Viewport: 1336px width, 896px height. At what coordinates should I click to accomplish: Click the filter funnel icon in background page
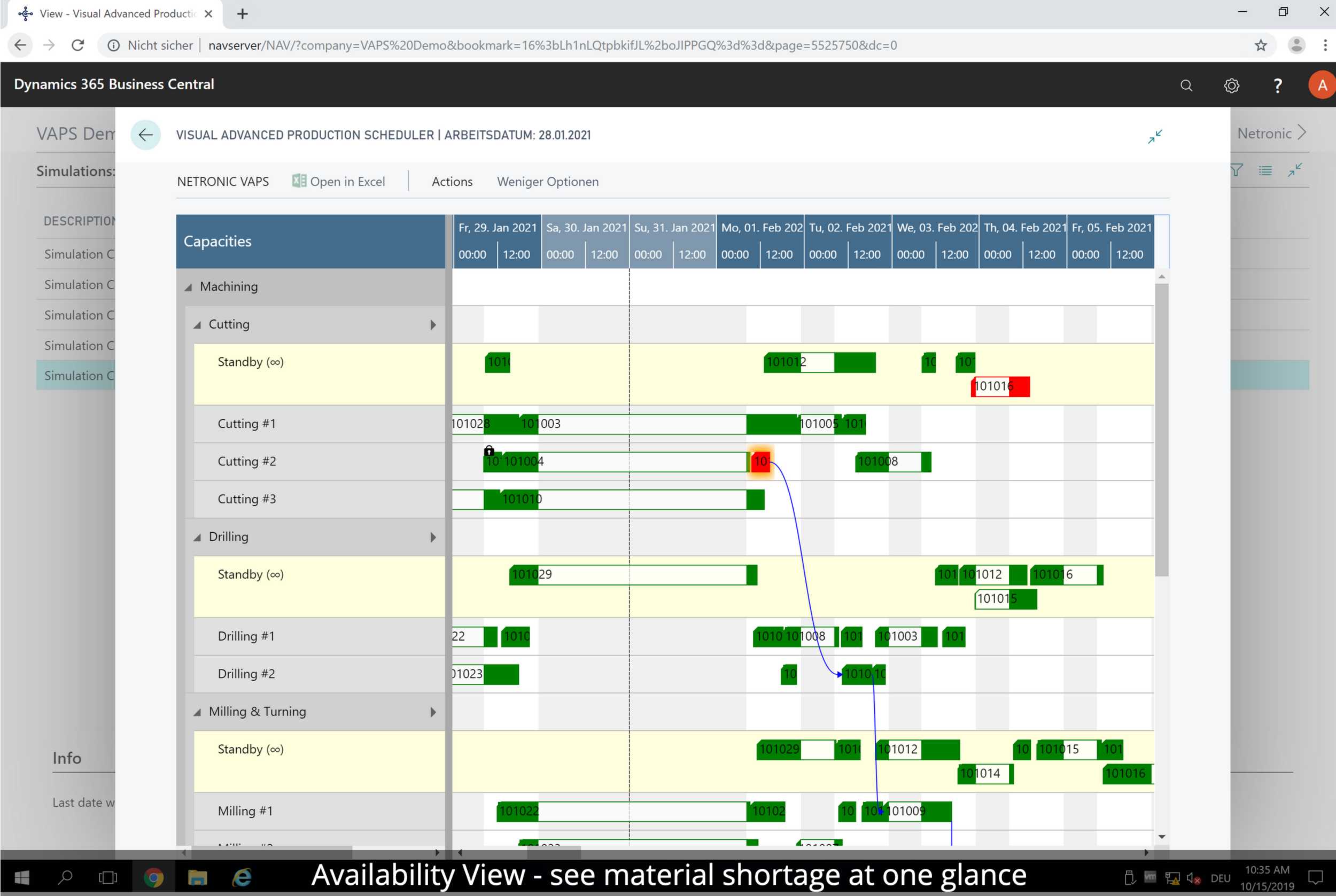pos(1236,170)
